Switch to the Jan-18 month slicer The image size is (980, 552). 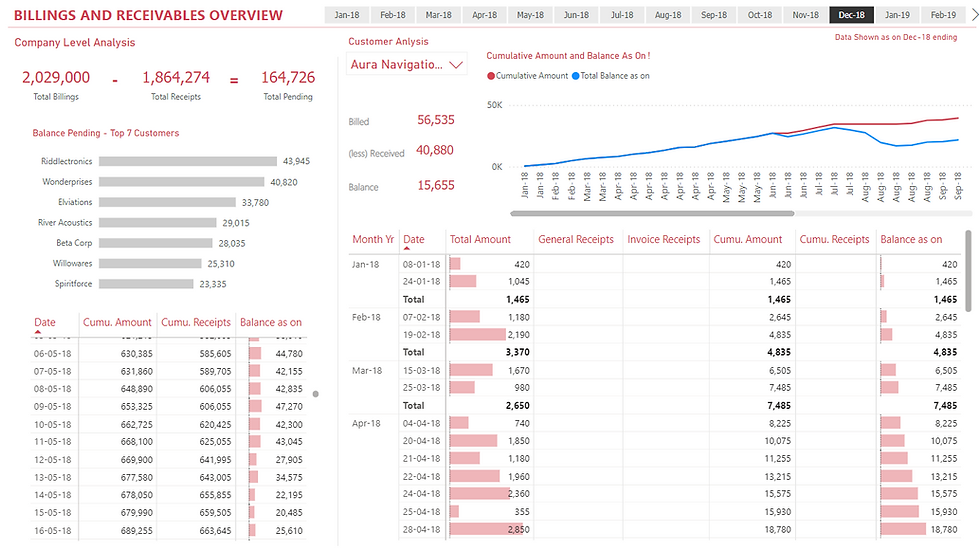click(x=347, y=15)
